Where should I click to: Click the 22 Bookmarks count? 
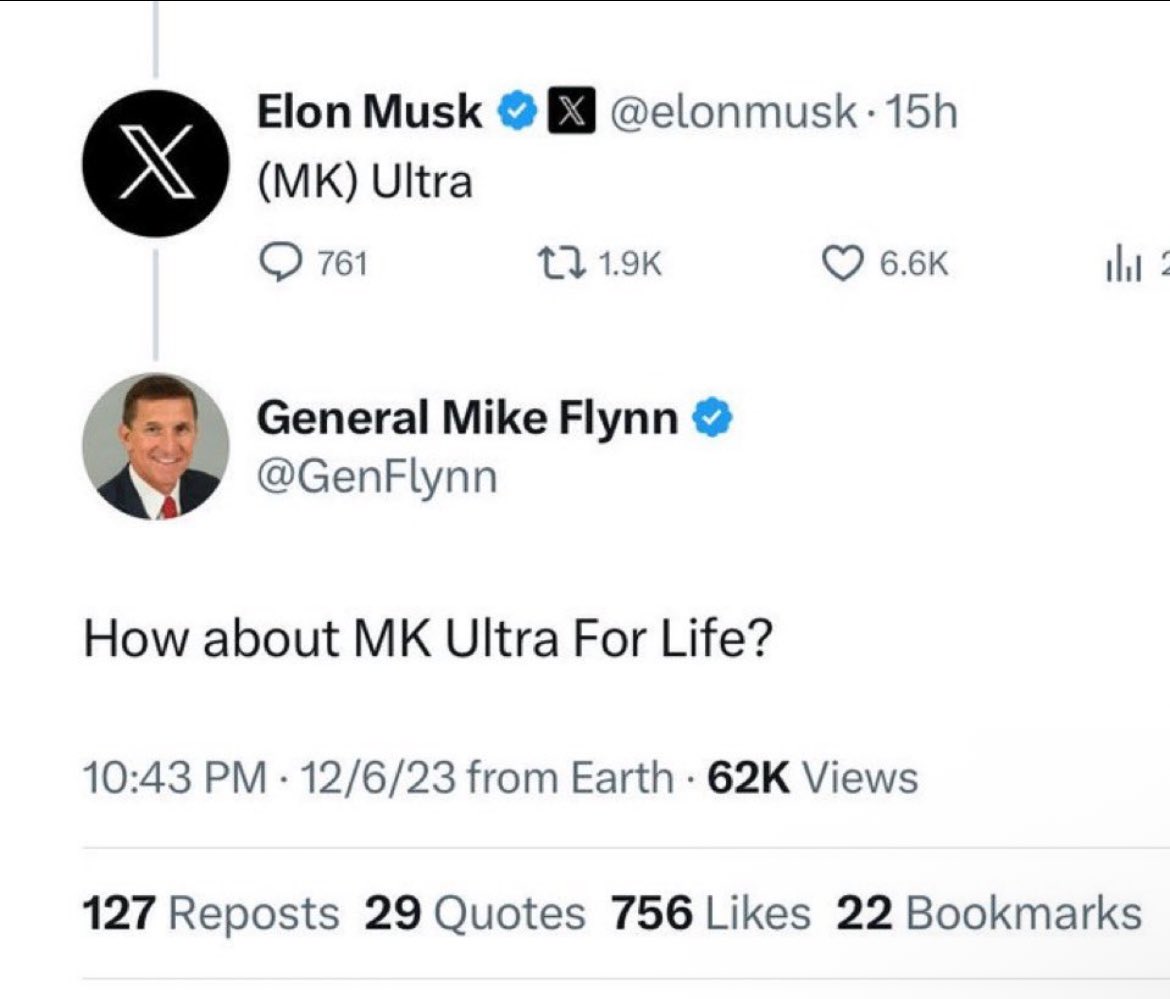click(988, 913)
